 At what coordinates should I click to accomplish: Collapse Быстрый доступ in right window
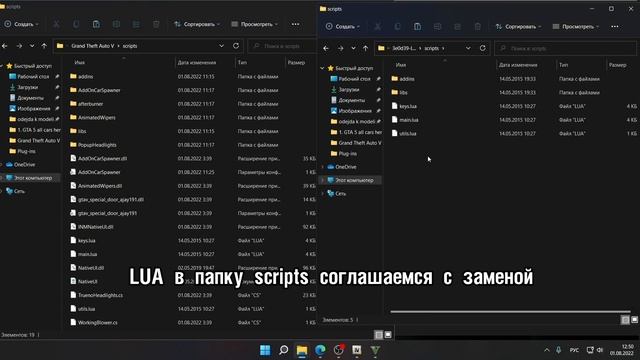tap(322, 68)
